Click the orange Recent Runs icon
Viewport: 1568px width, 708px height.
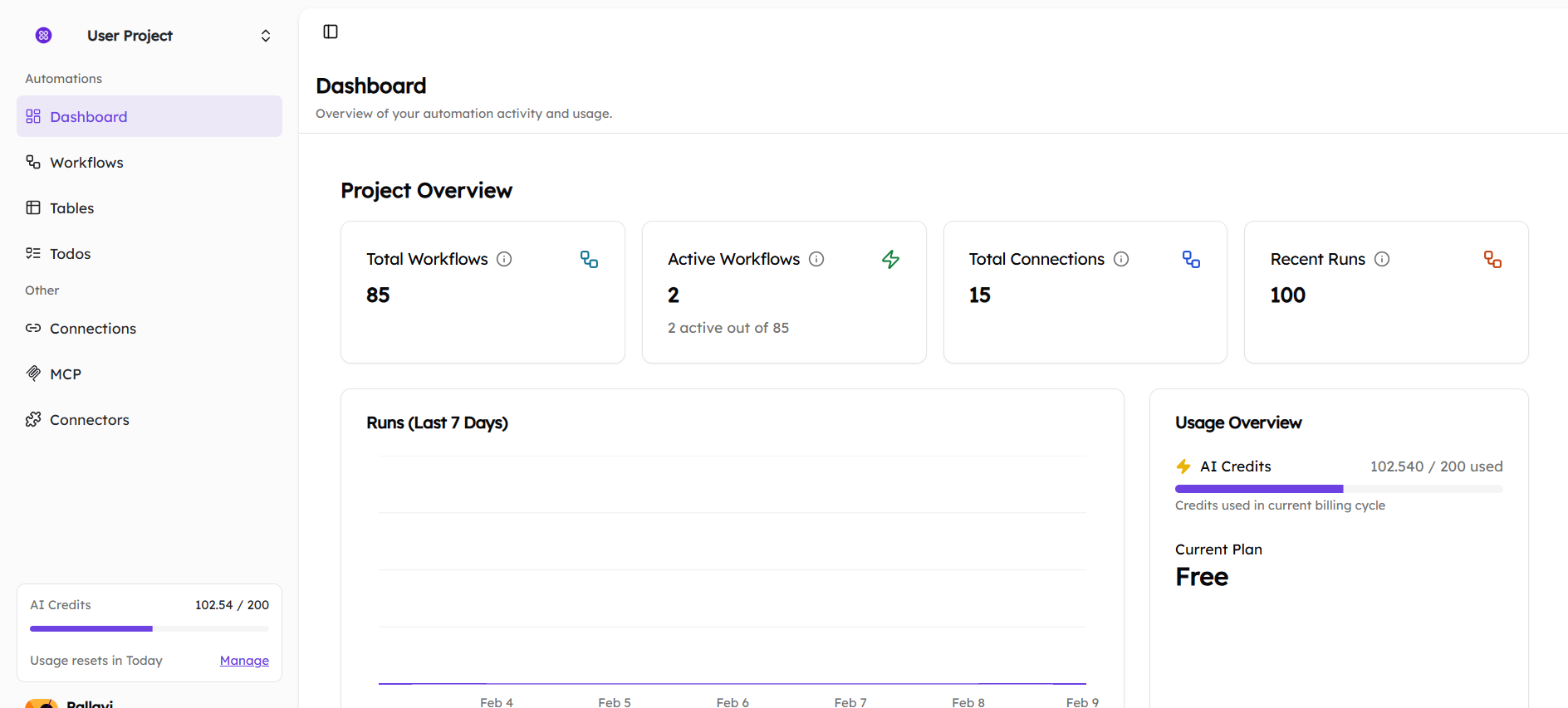pyautogui.click(x=1492, y=260)
